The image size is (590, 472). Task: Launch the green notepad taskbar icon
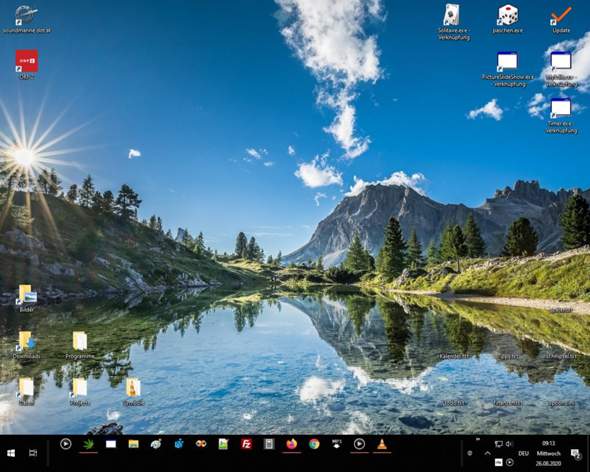tap(224, 445)
